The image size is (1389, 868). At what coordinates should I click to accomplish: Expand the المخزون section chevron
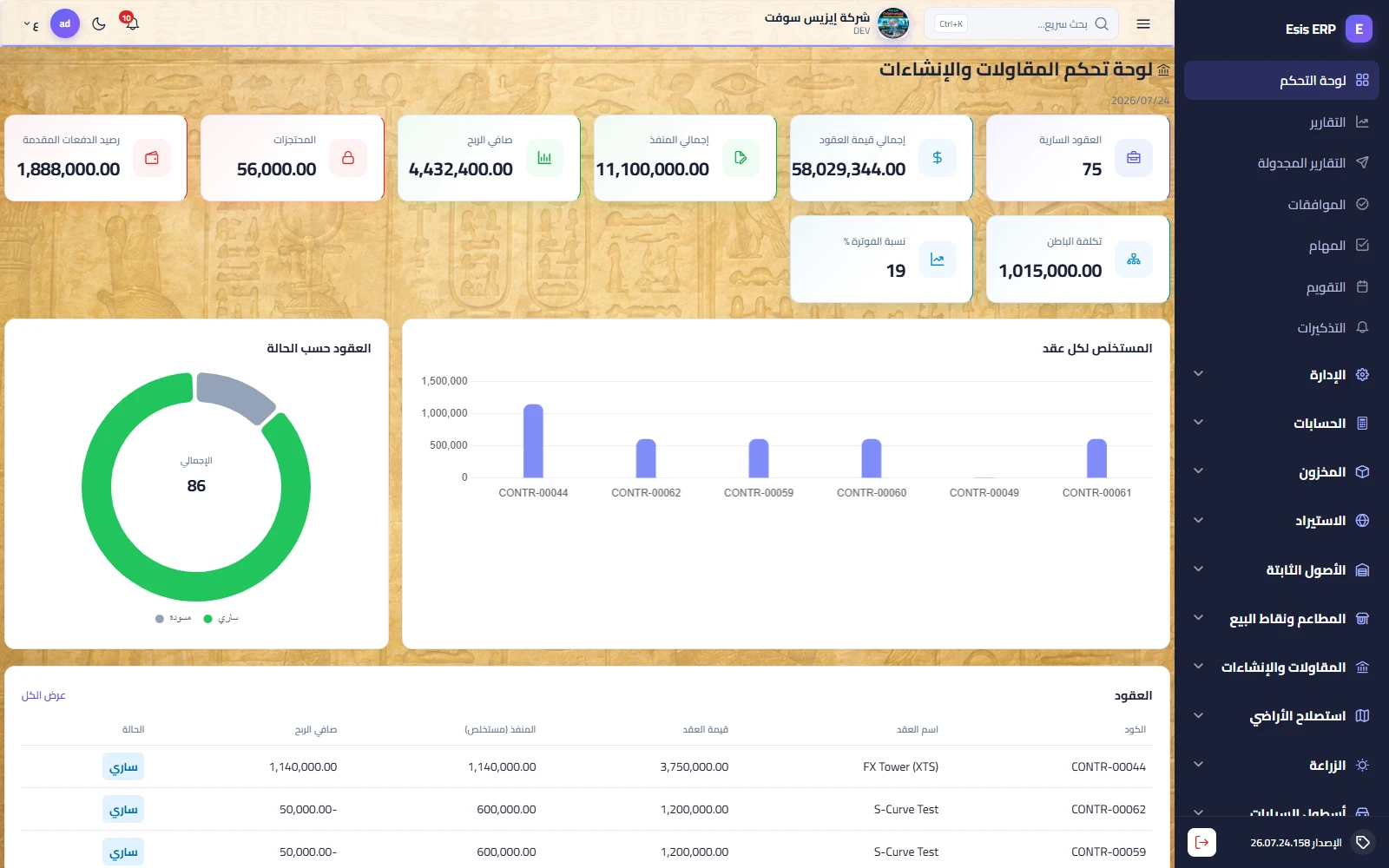1199,471
